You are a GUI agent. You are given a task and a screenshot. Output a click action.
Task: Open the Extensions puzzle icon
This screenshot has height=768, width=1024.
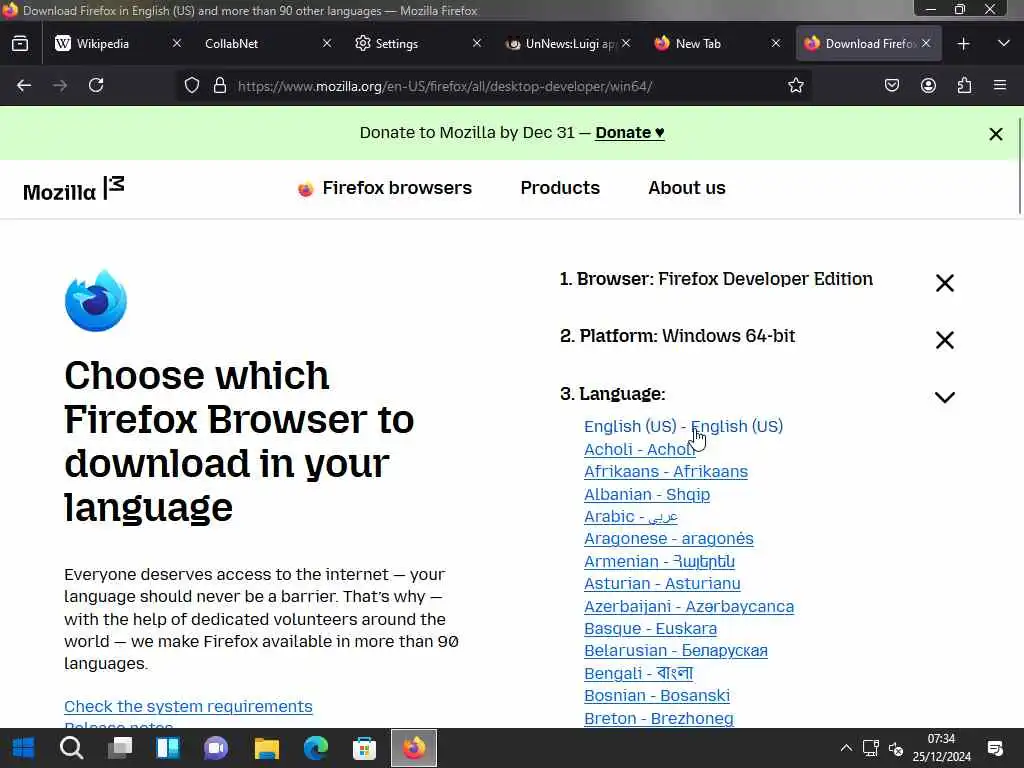click(964, 86)
